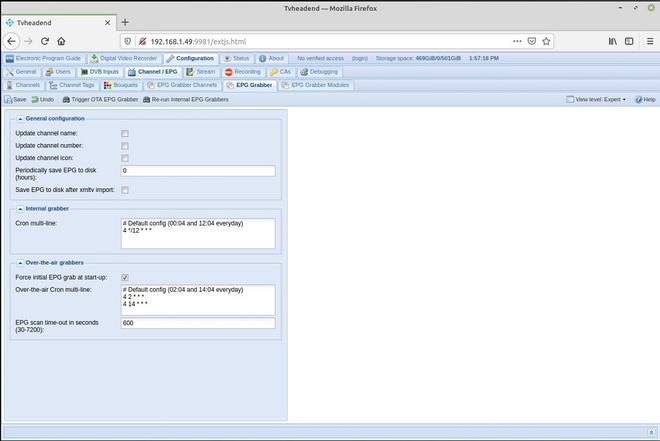
Task: Enable Update channel icon checkbox
Action: [x=125, y=158]
